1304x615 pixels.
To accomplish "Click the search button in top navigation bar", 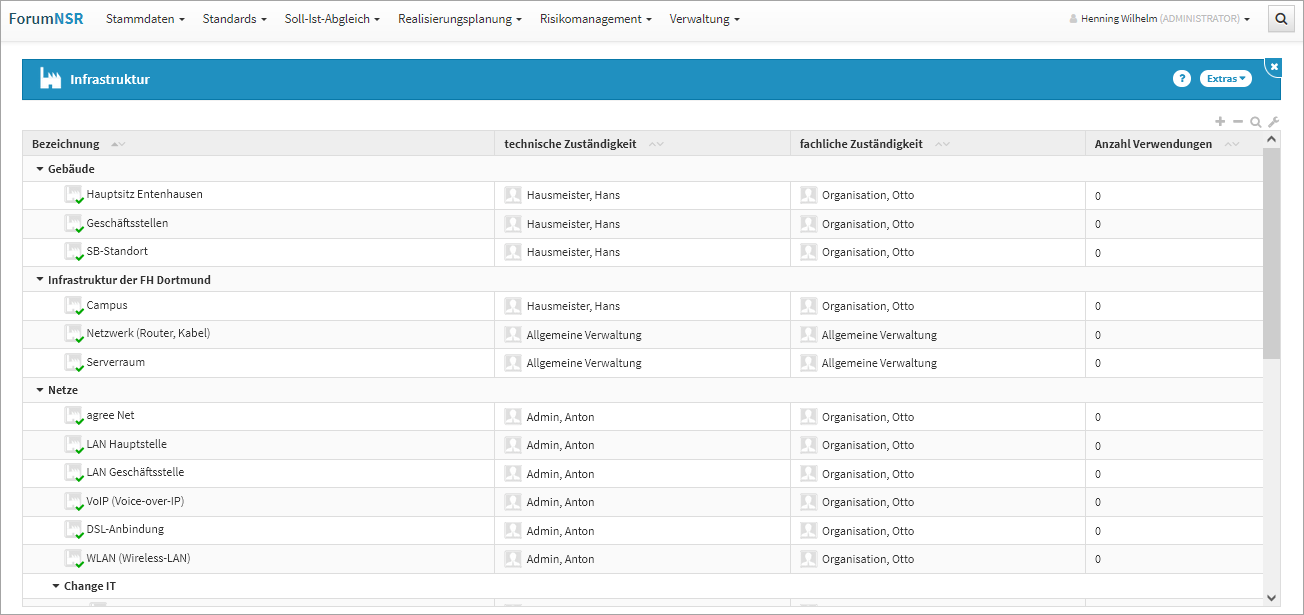I will (1281, 19).
